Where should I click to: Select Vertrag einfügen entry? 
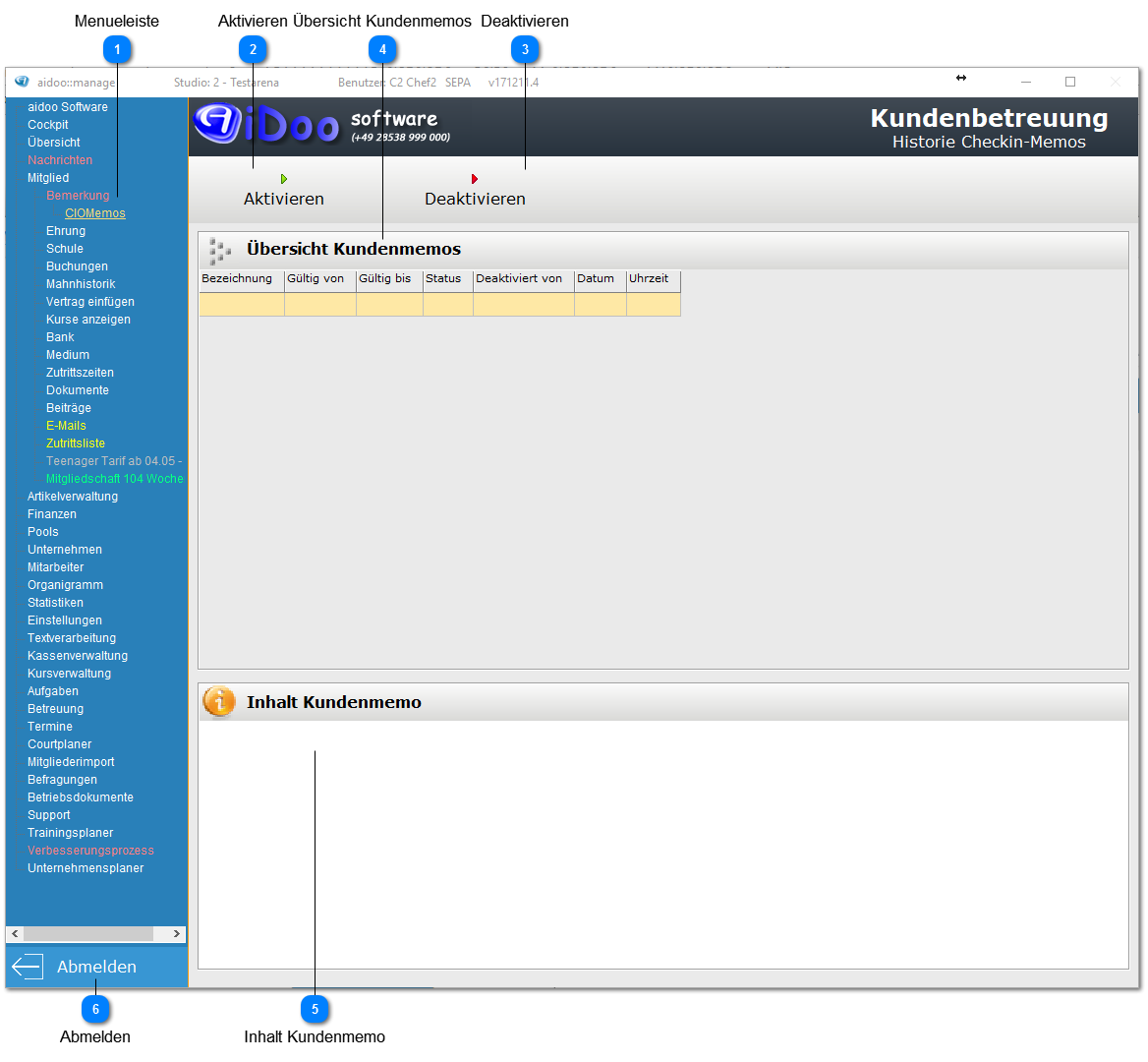click(90, 302)
